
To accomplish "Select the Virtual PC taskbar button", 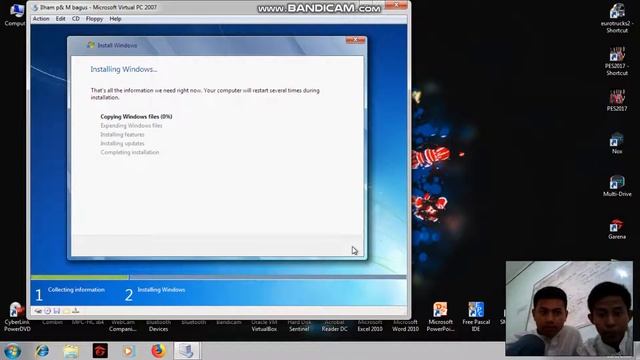I will click(x=187, y=351).
